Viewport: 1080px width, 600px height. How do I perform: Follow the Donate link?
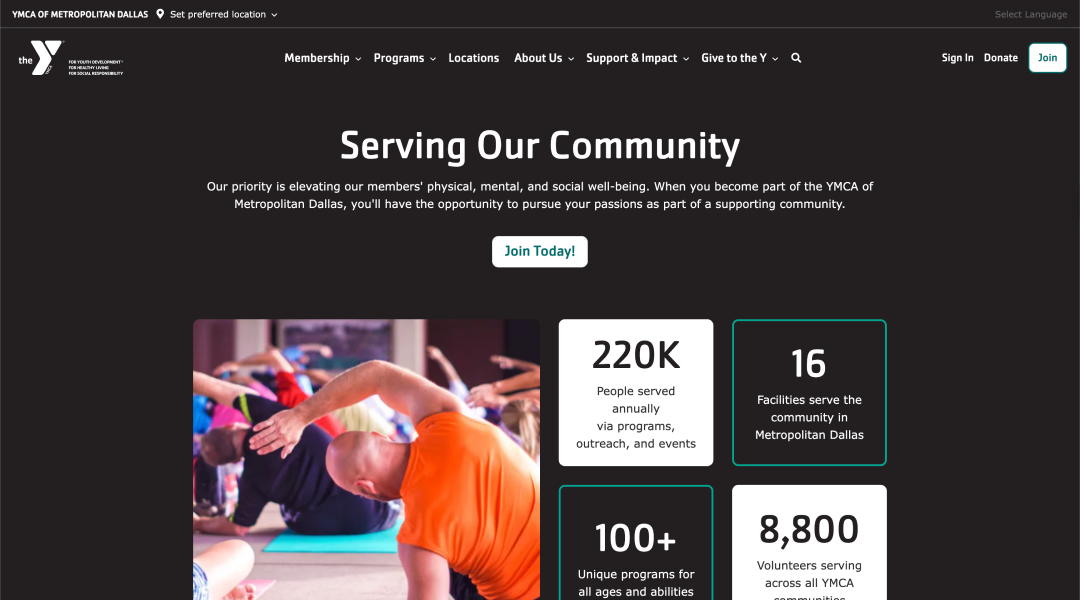[1000, 58]
